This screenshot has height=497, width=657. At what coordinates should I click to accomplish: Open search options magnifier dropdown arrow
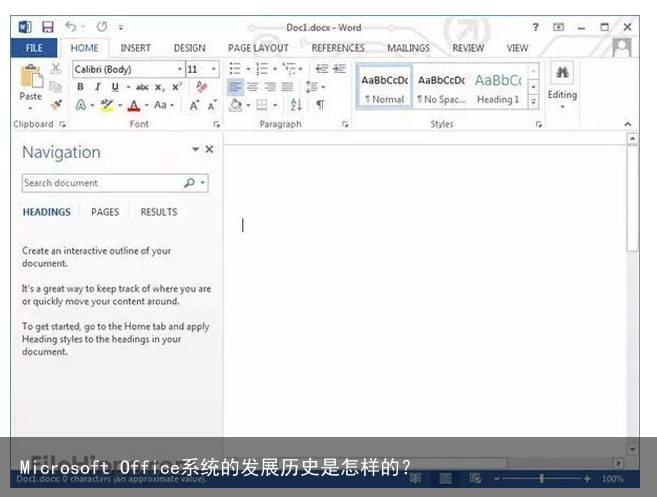pyautogui.click(x=203, y=183)
